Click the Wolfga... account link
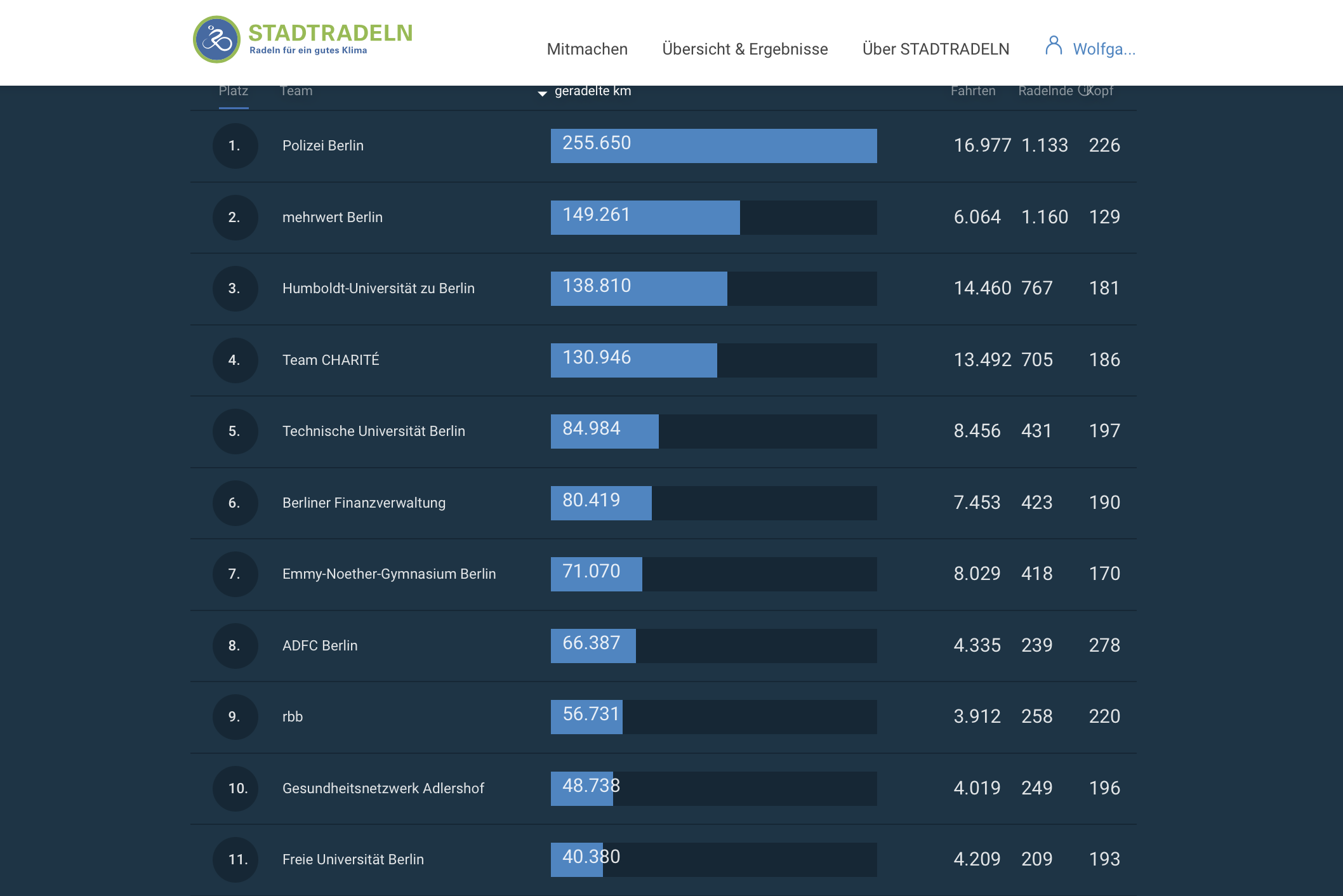 1104,49
